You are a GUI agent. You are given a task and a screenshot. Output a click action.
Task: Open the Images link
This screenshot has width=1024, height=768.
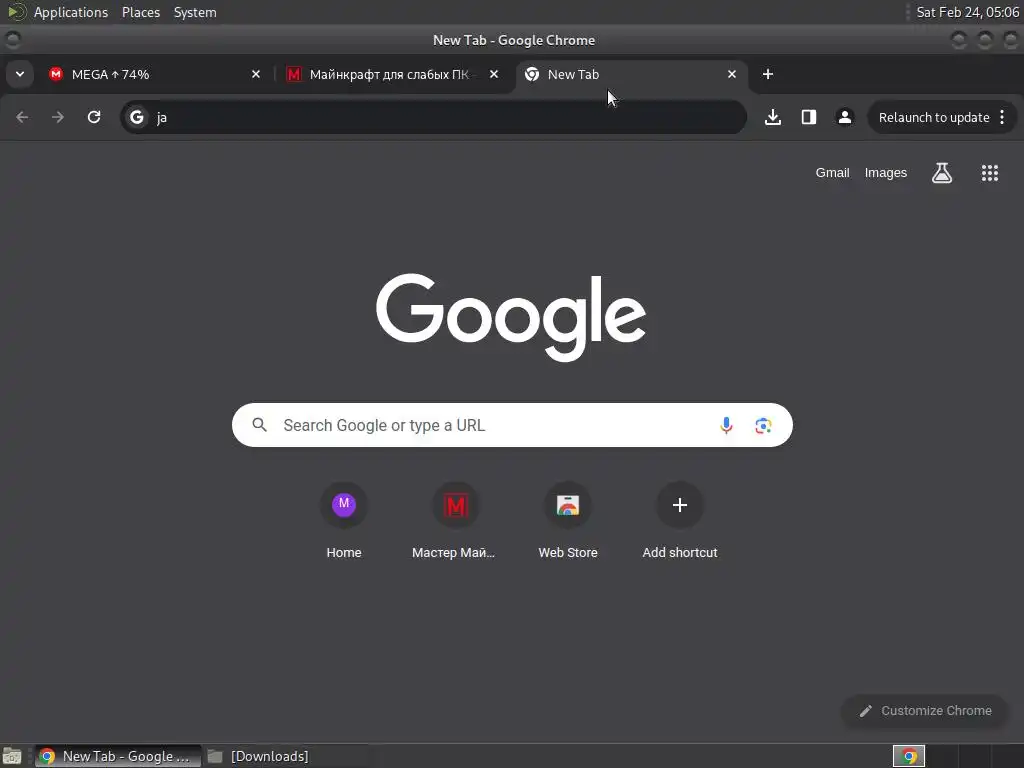coord(886,173)
